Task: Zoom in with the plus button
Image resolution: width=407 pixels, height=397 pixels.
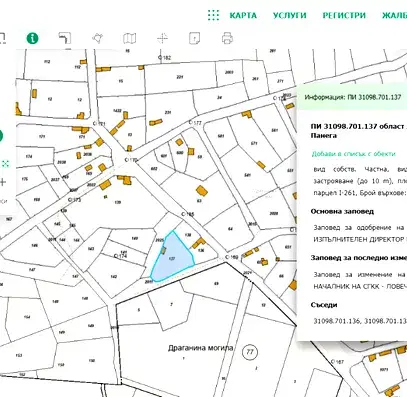Action: coord(3,182)
